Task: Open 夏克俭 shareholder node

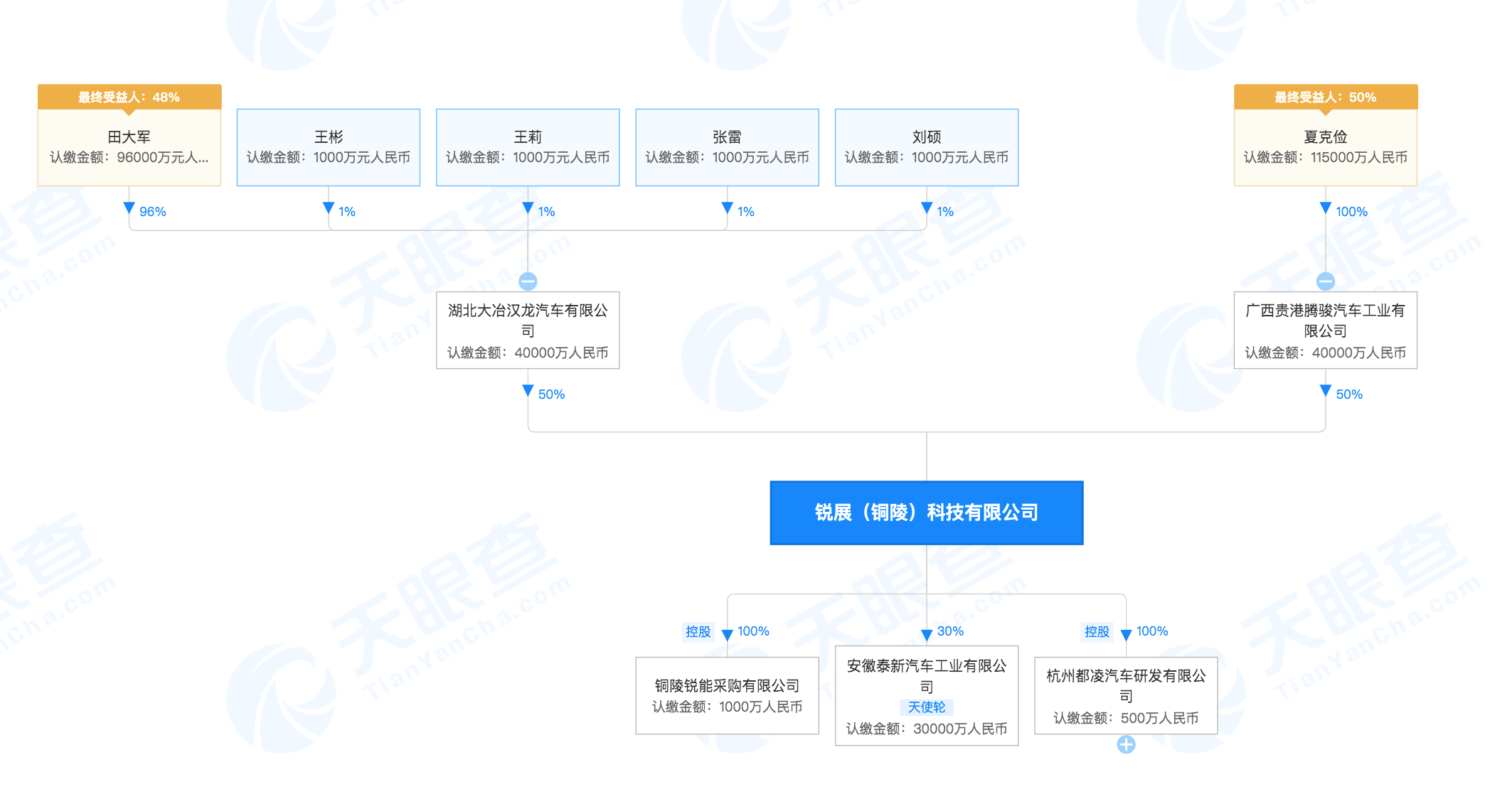Action: click(x=1325, y=147)
